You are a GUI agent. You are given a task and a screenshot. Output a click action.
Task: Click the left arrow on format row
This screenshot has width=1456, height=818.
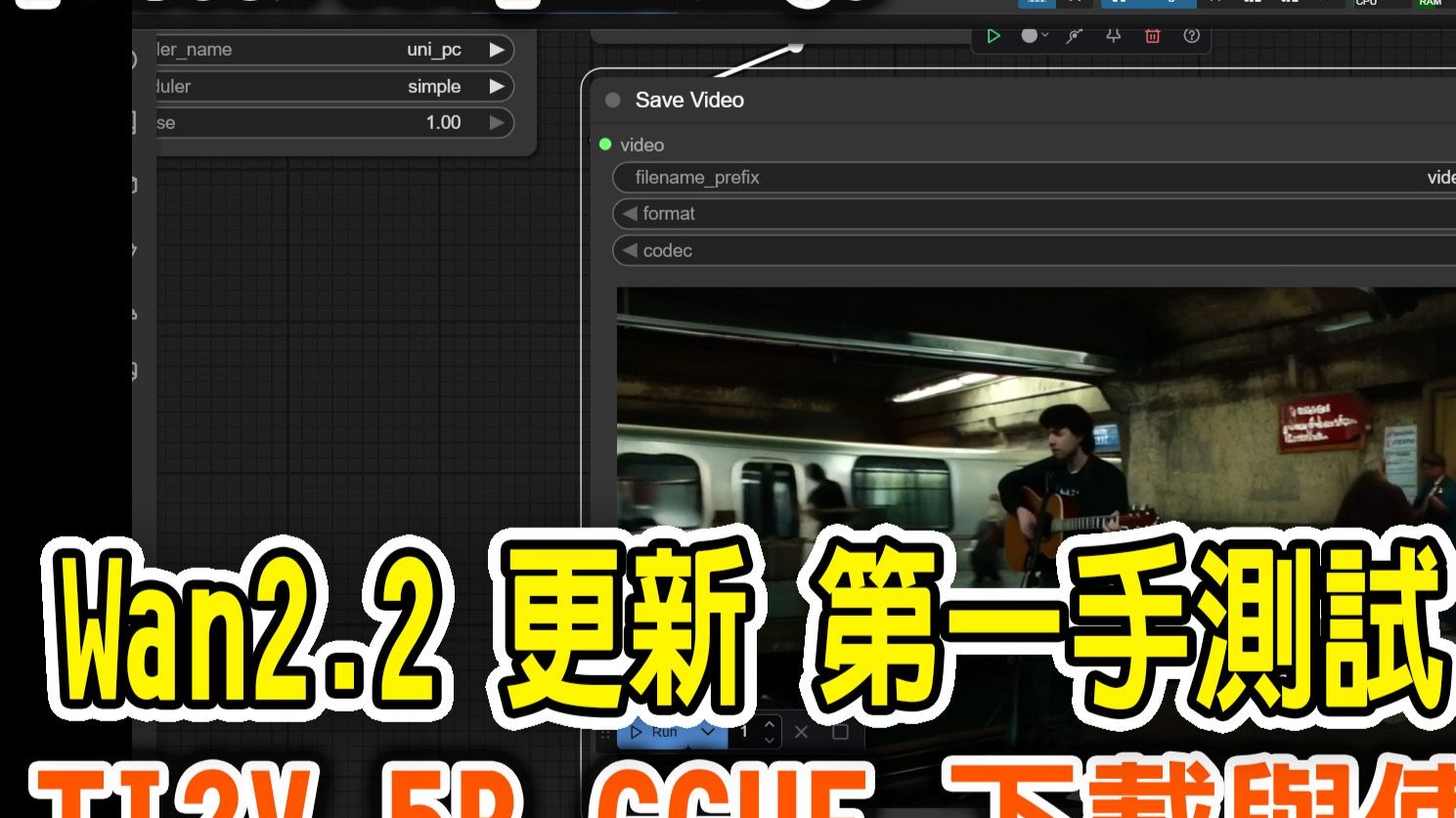[x=629, y=213]
